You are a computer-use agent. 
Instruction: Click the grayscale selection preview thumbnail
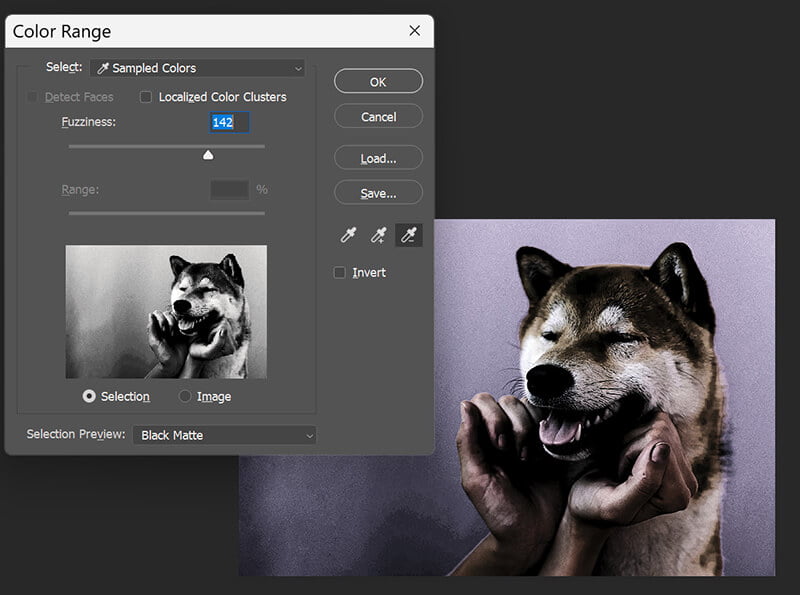point(165,313)
